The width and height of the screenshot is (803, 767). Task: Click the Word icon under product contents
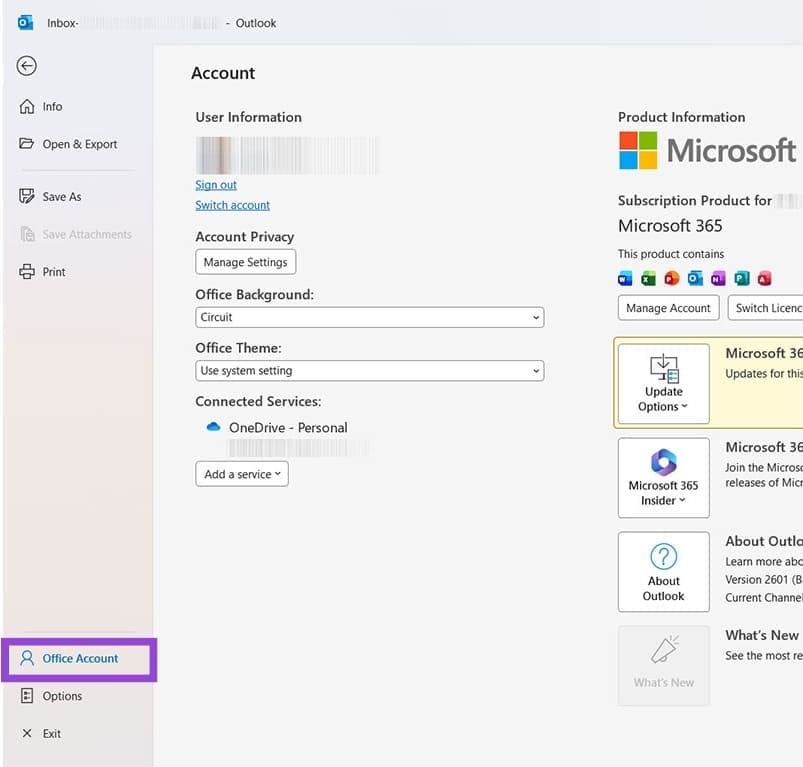(x=625, y=278)
